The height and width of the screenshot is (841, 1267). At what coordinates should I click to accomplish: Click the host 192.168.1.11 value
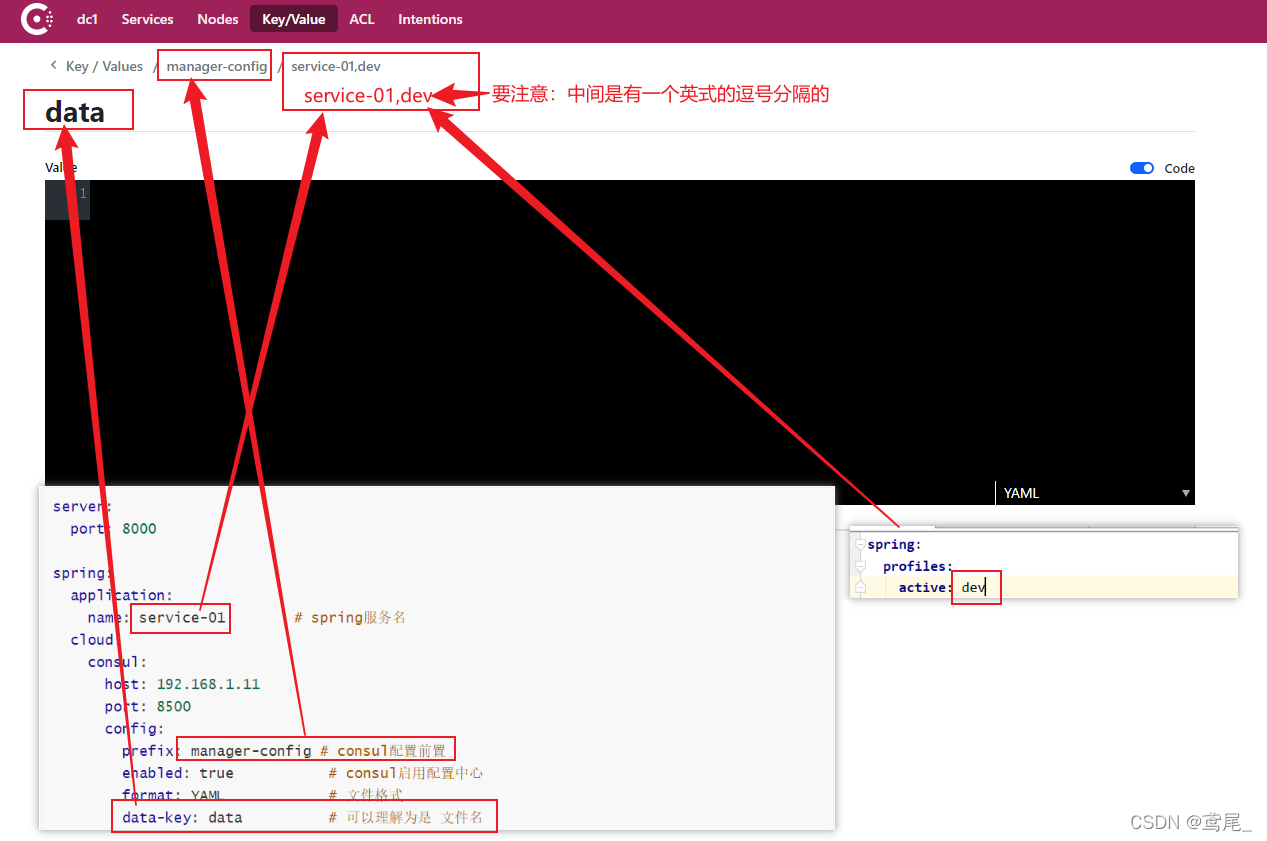click(x=208, y=684)
